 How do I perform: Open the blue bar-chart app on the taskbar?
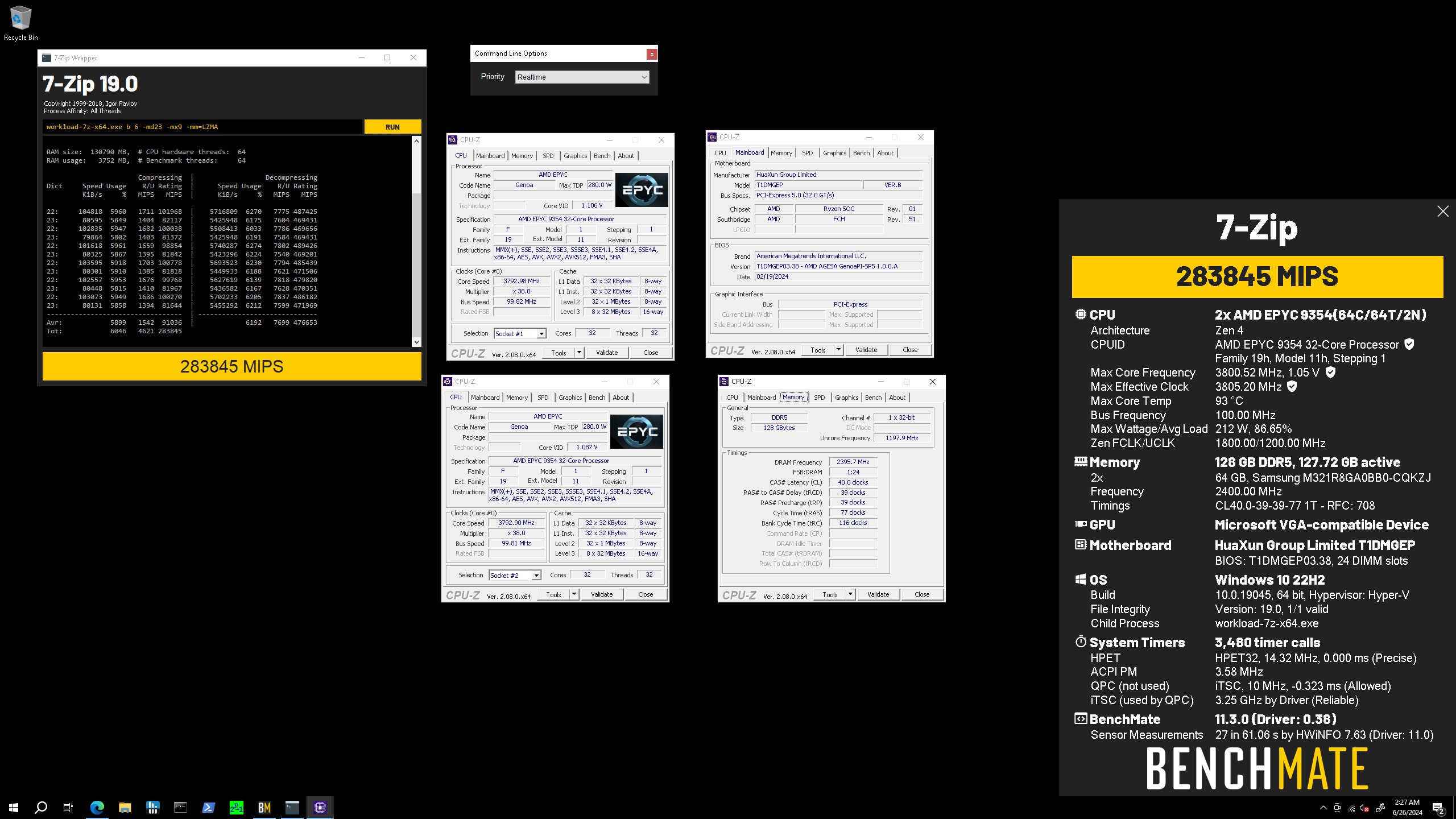152,807
